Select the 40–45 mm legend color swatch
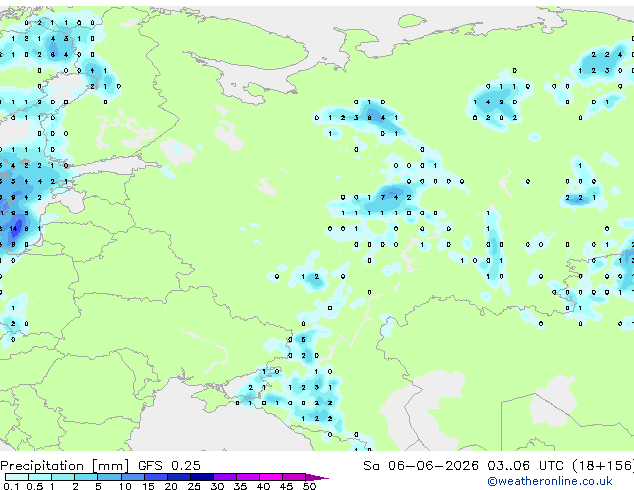This screenshot has height=490, width=634. [x=271, y=477]
